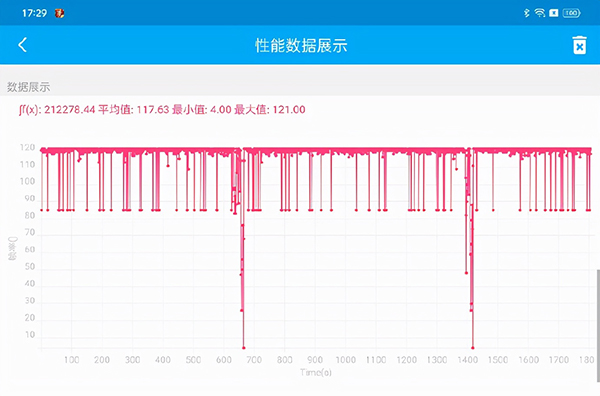
Task: Tap the trash delete icon
Action: click(x=579, y=45)
